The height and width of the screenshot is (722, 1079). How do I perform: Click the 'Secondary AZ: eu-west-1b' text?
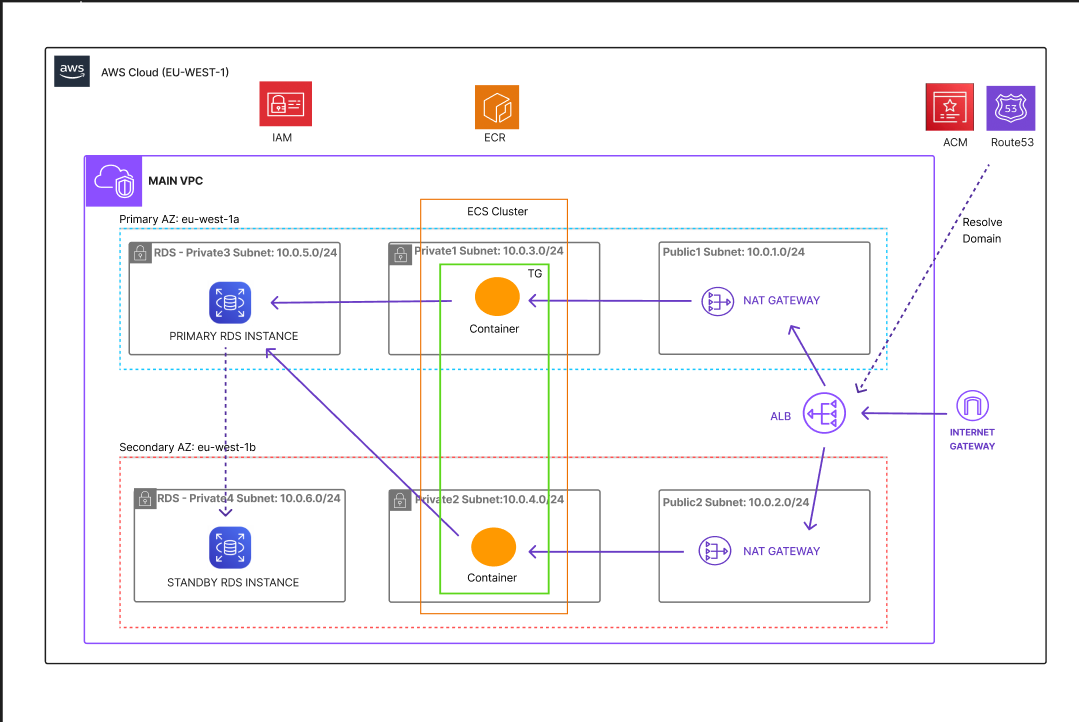pyautogui.click(x=187, y=447)
